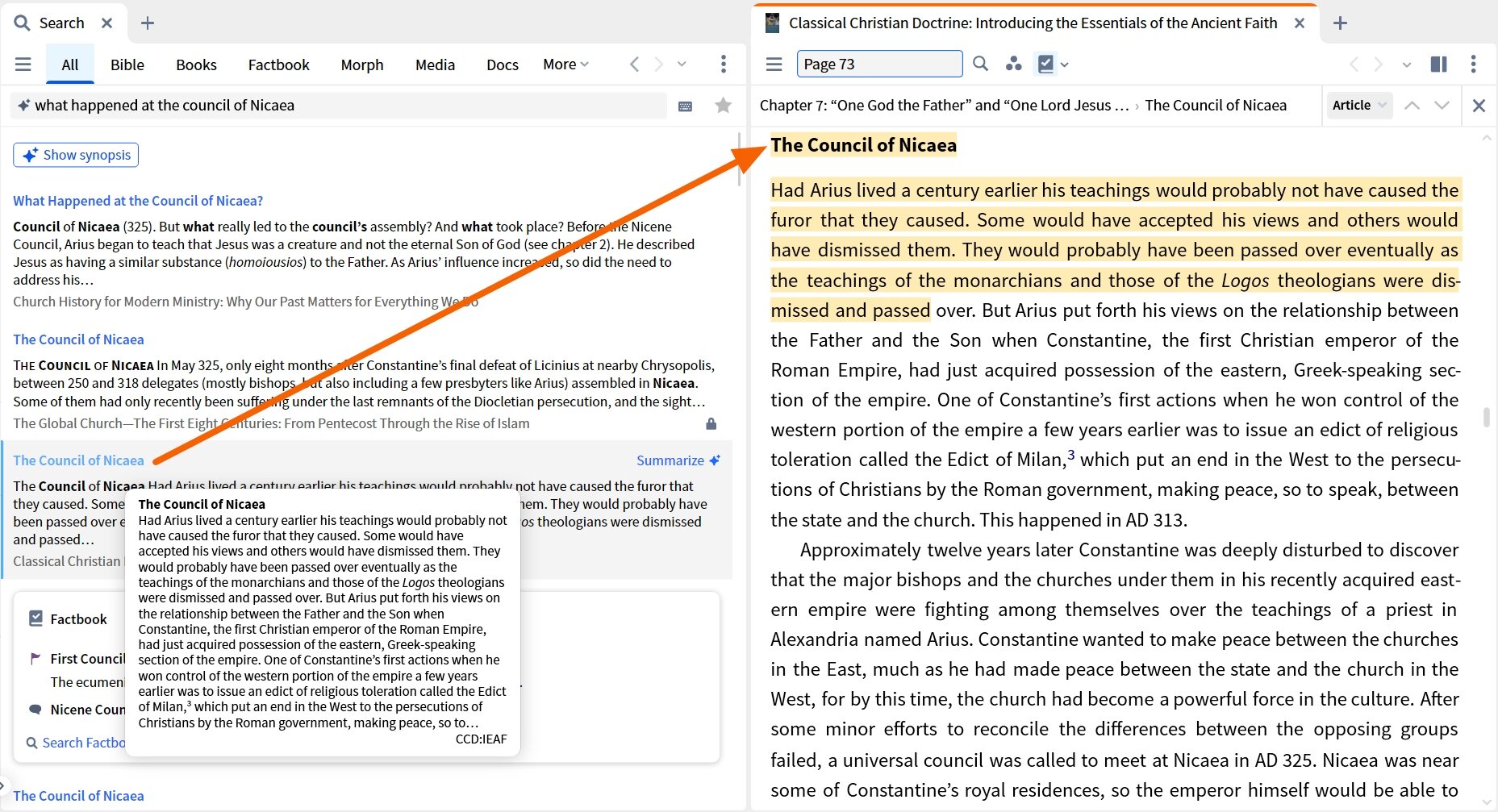The height and width of the screenshot is (812, 1498).
Task: Open the Article navigation dropdown
Action: pyautogui.click(x=1359, y=105)
